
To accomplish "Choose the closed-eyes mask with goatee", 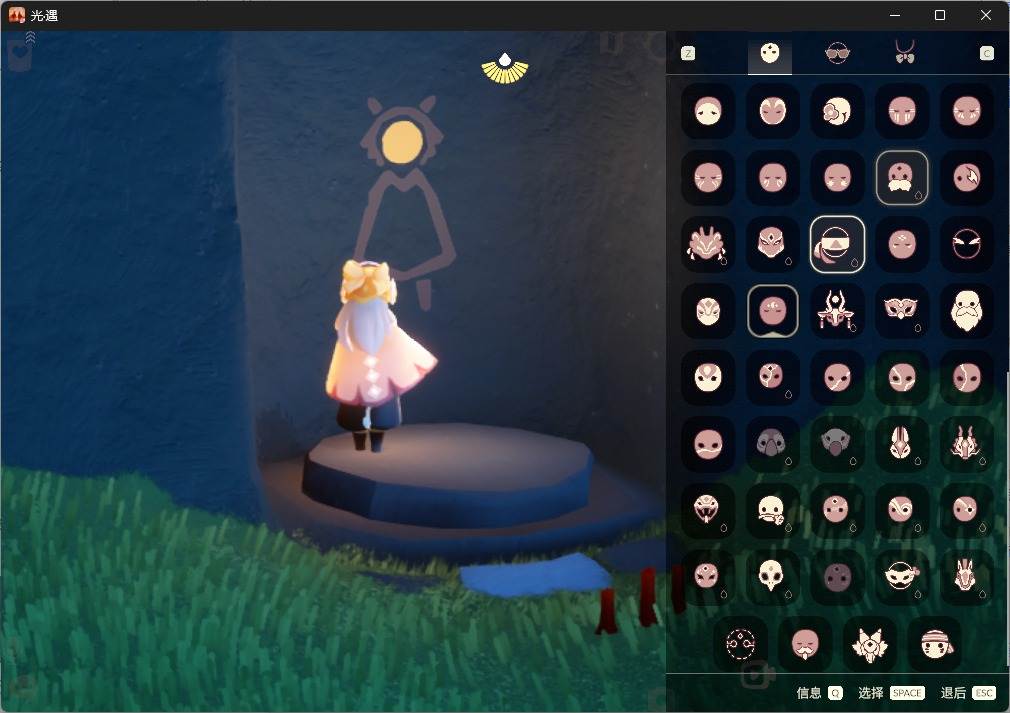I will point(805,643).
